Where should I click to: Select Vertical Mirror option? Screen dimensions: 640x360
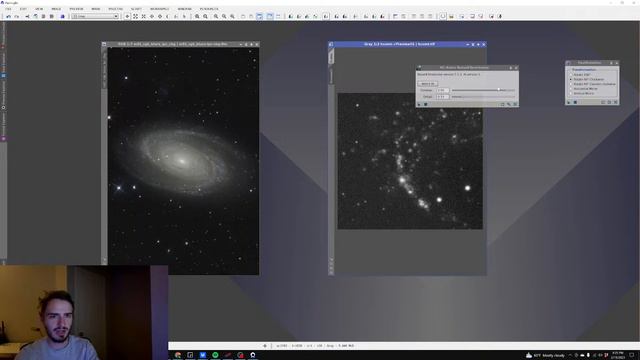tap(582, 93)
